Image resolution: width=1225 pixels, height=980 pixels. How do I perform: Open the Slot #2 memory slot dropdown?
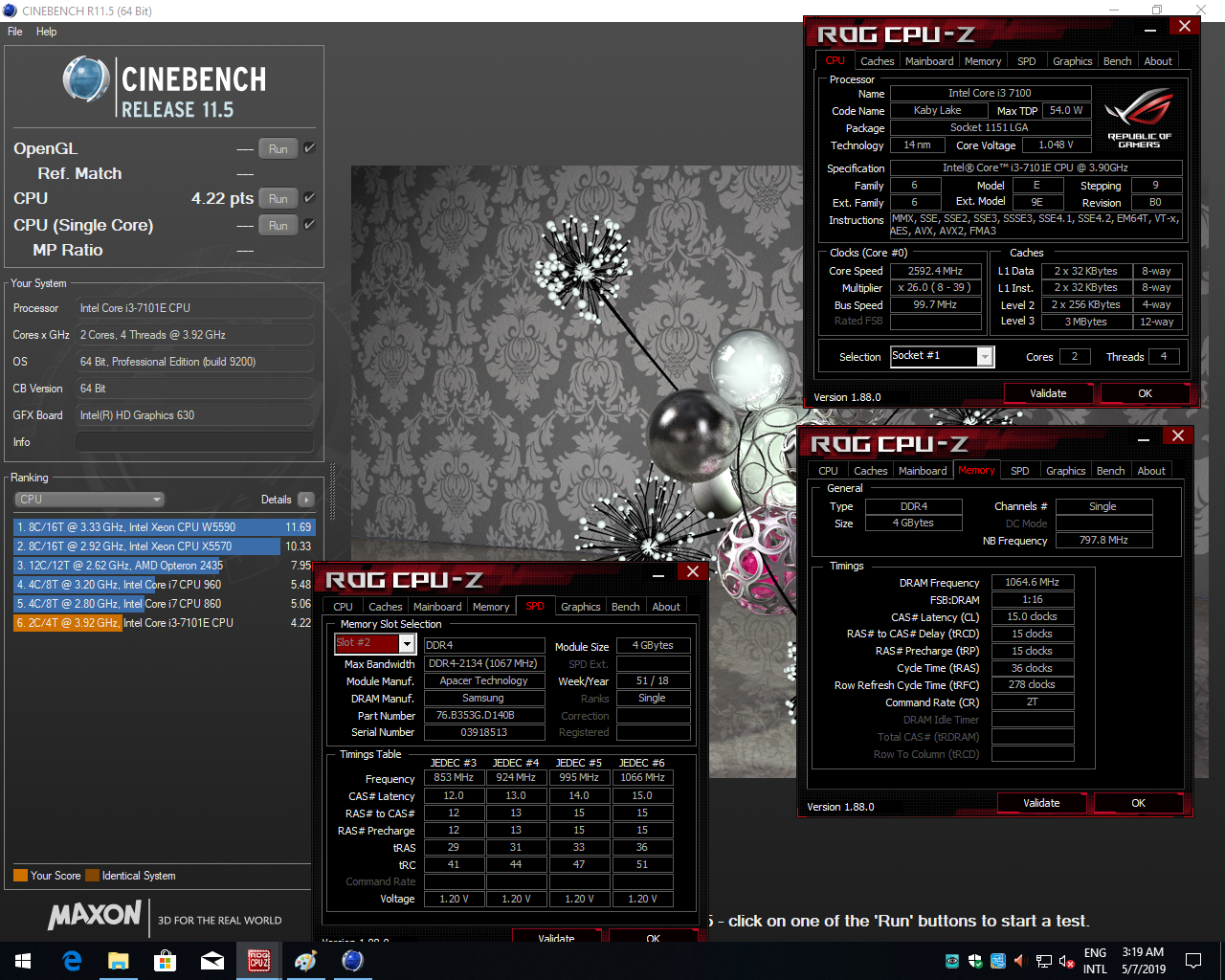tap(374, 644)
